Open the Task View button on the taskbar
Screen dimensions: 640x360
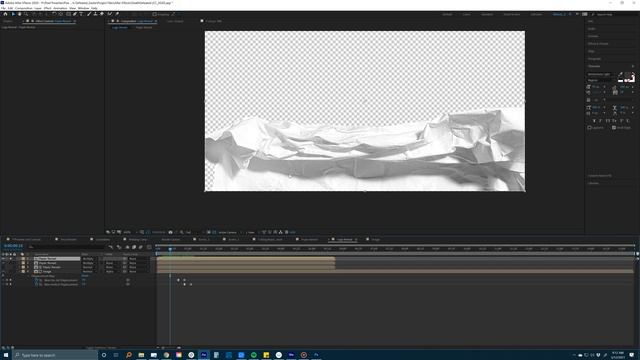[x=116, y=355]
